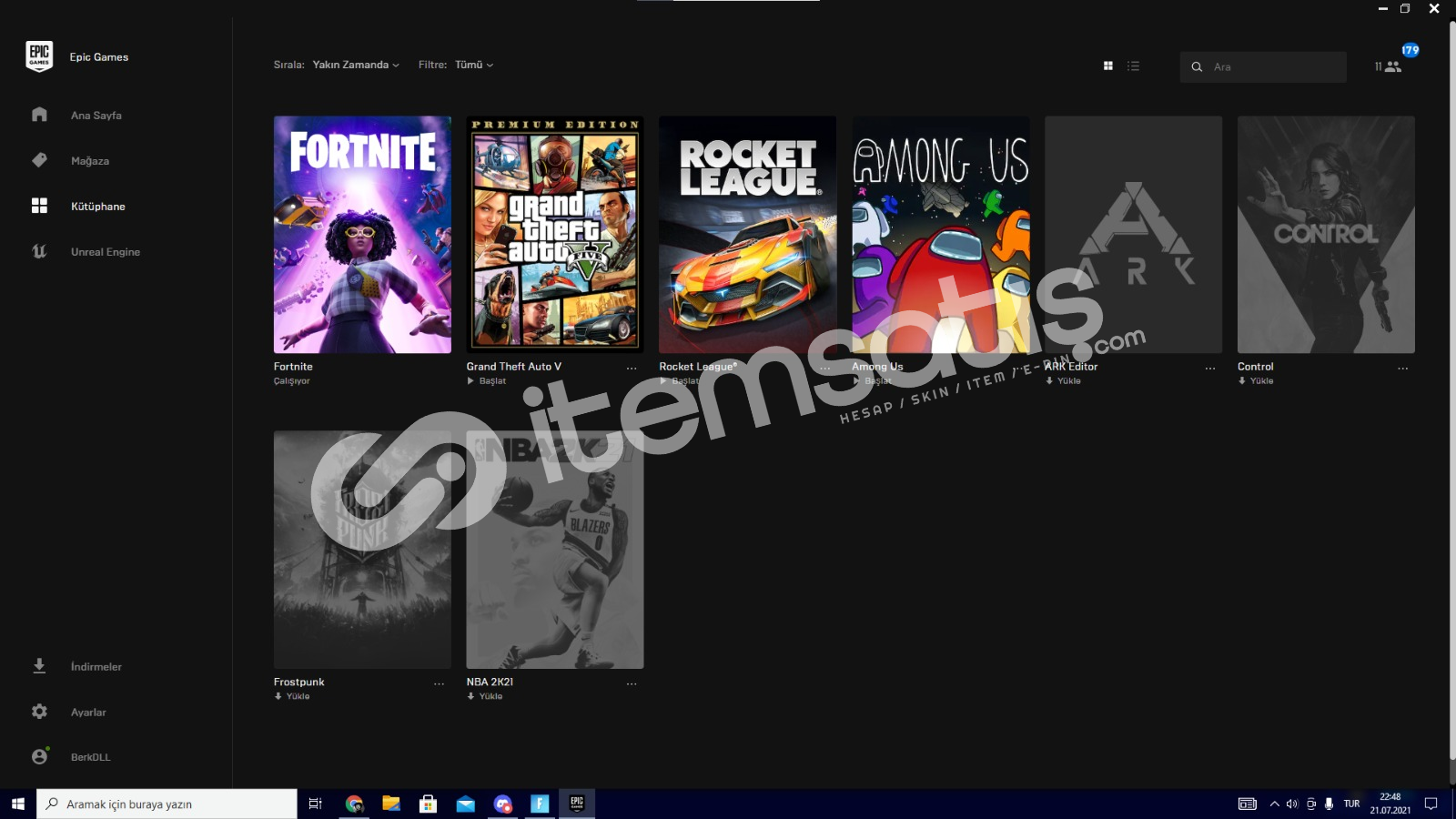Viewport: 1456px width, 819px height.
Task: Open the Mağaza store tag icon
Action: (39, 160)
